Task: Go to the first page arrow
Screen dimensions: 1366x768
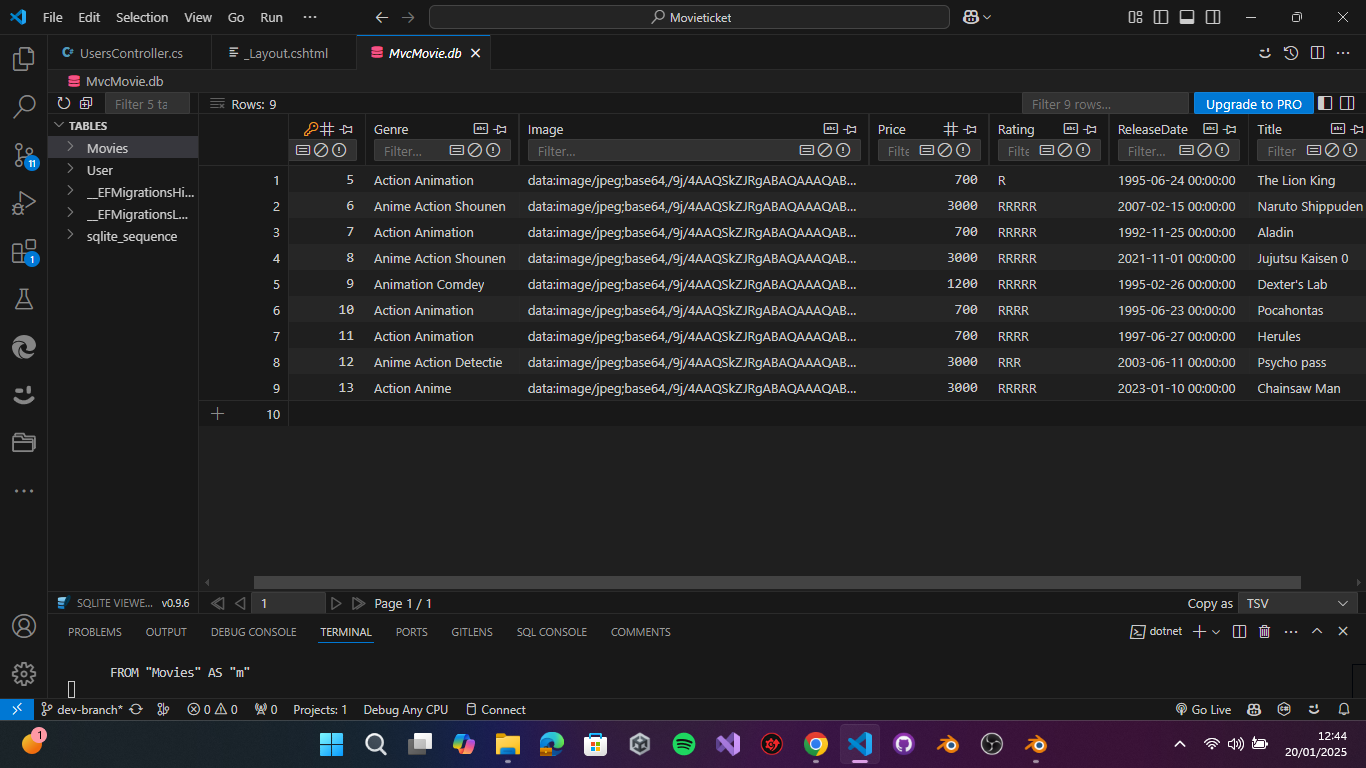Action: point(217,603)
